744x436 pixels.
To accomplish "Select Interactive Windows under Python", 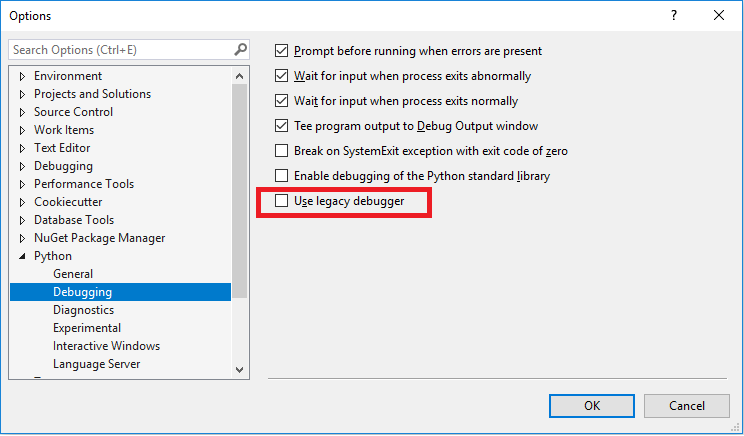I will click(106, 346).
